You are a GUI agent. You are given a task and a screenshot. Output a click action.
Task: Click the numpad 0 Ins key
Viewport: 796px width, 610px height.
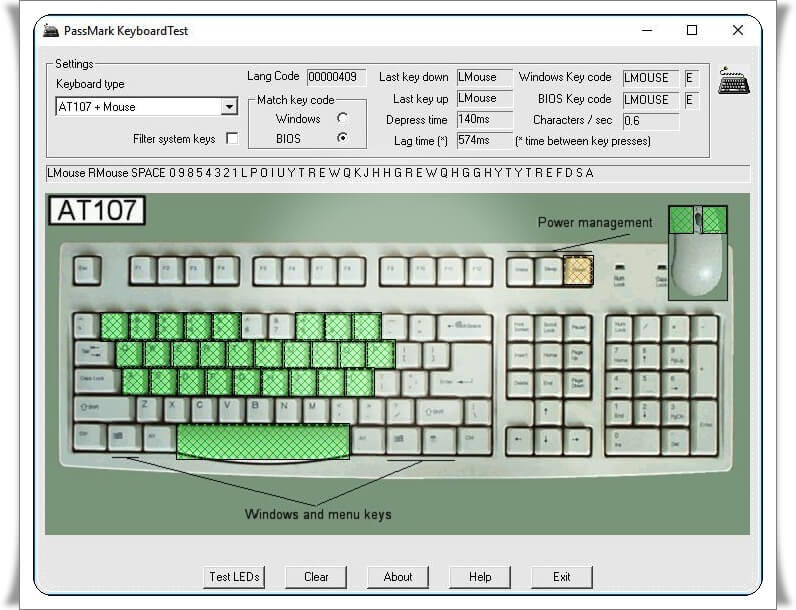click(632, 440)
